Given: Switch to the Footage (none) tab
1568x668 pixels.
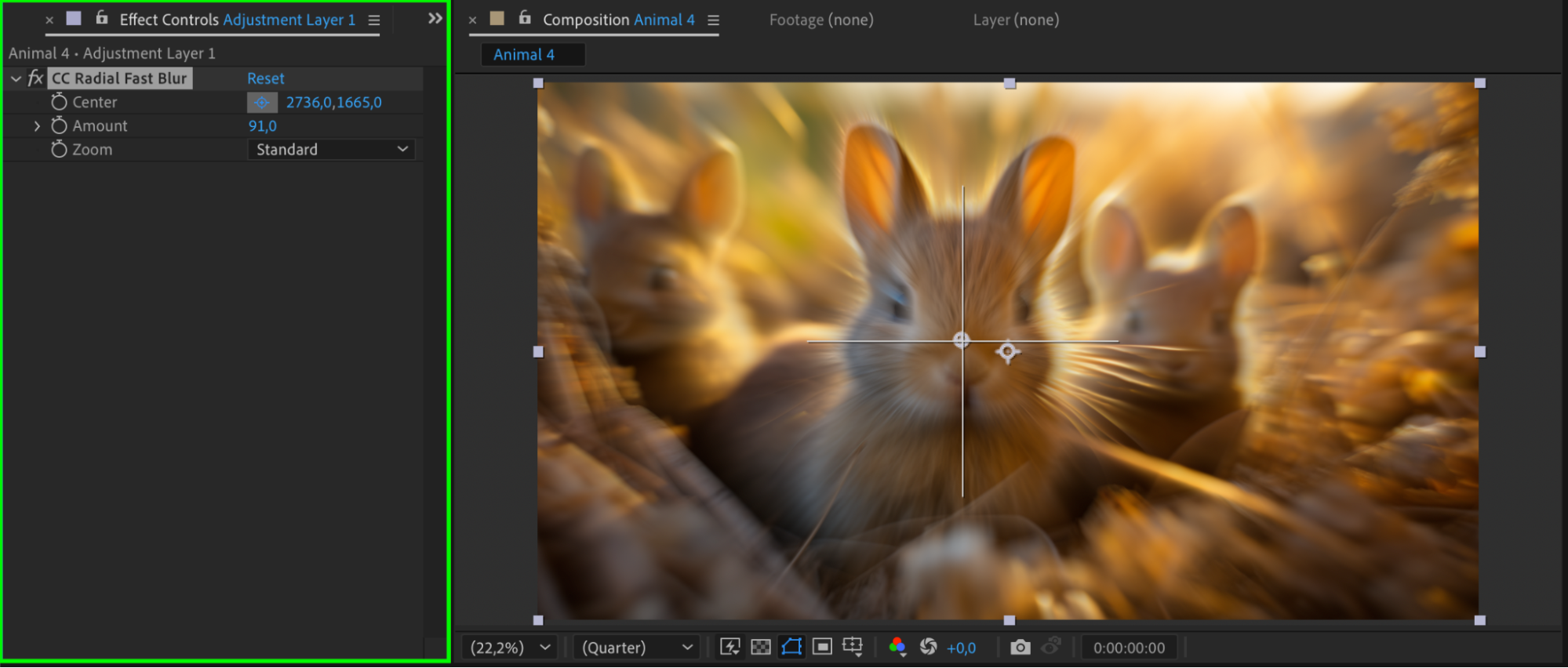Looking at the screenshot, I should (x=820, y=20).
